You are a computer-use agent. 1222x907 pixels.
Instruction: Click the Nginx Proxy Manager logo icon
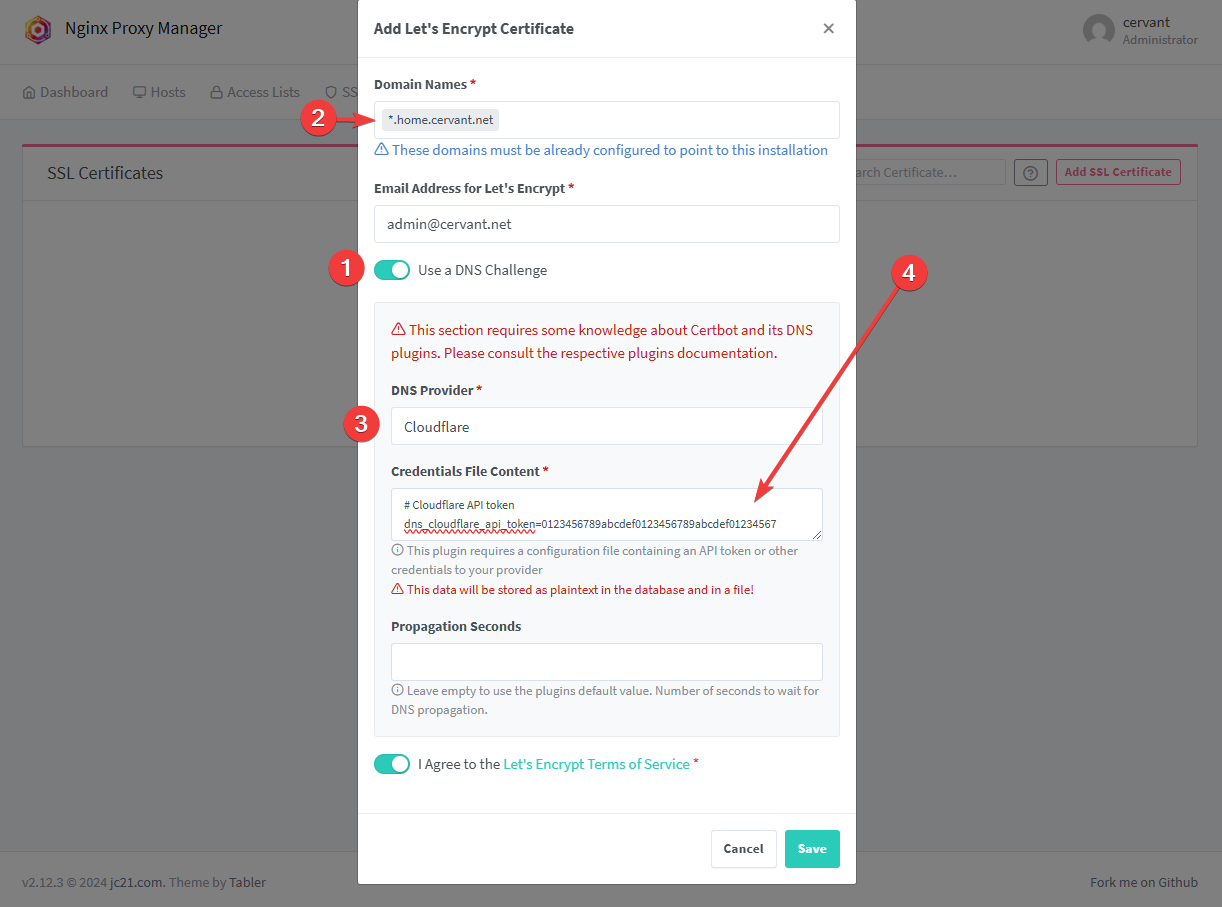coord(38,29)
